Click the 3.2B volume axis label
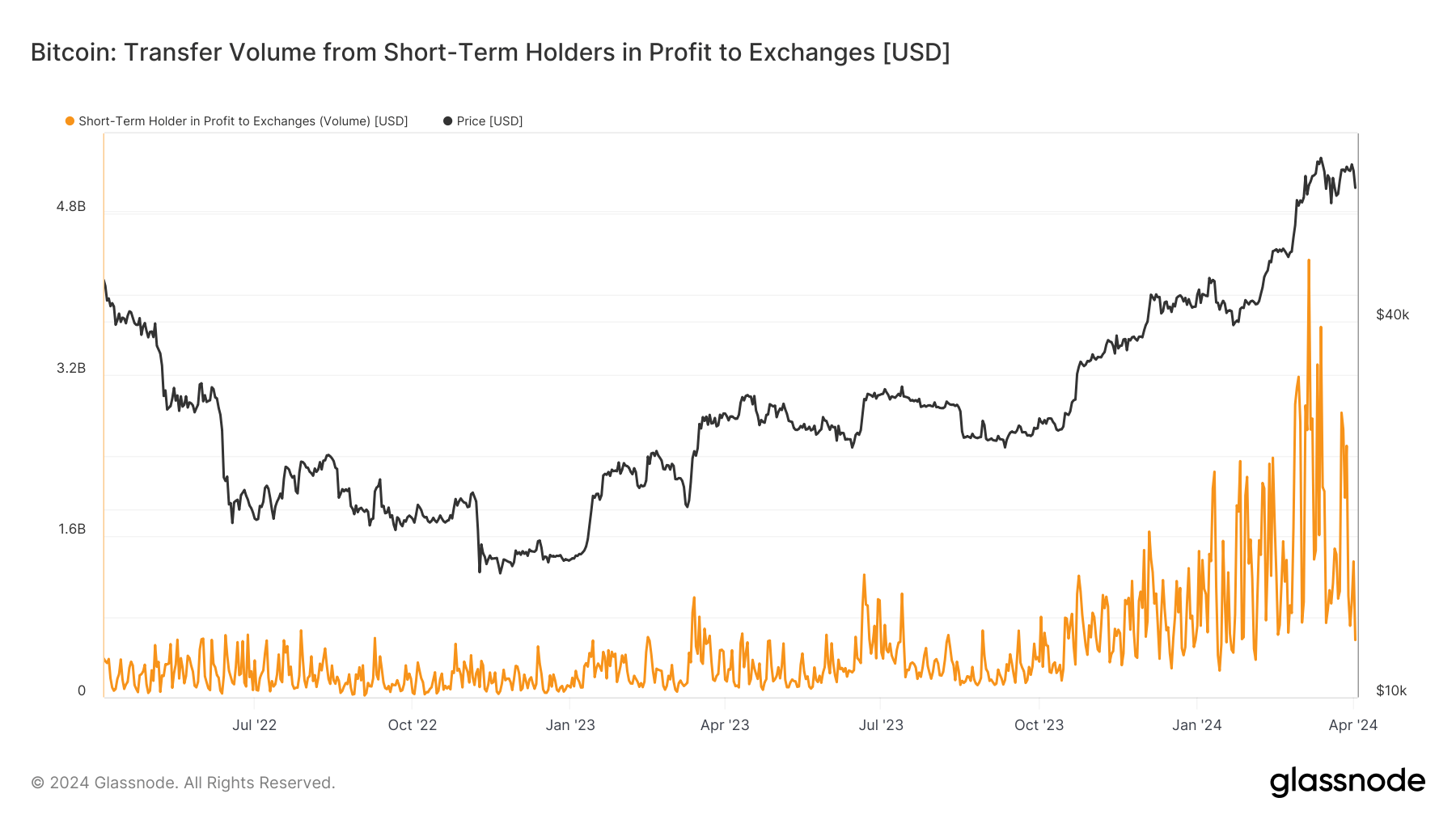 [71, 369]
